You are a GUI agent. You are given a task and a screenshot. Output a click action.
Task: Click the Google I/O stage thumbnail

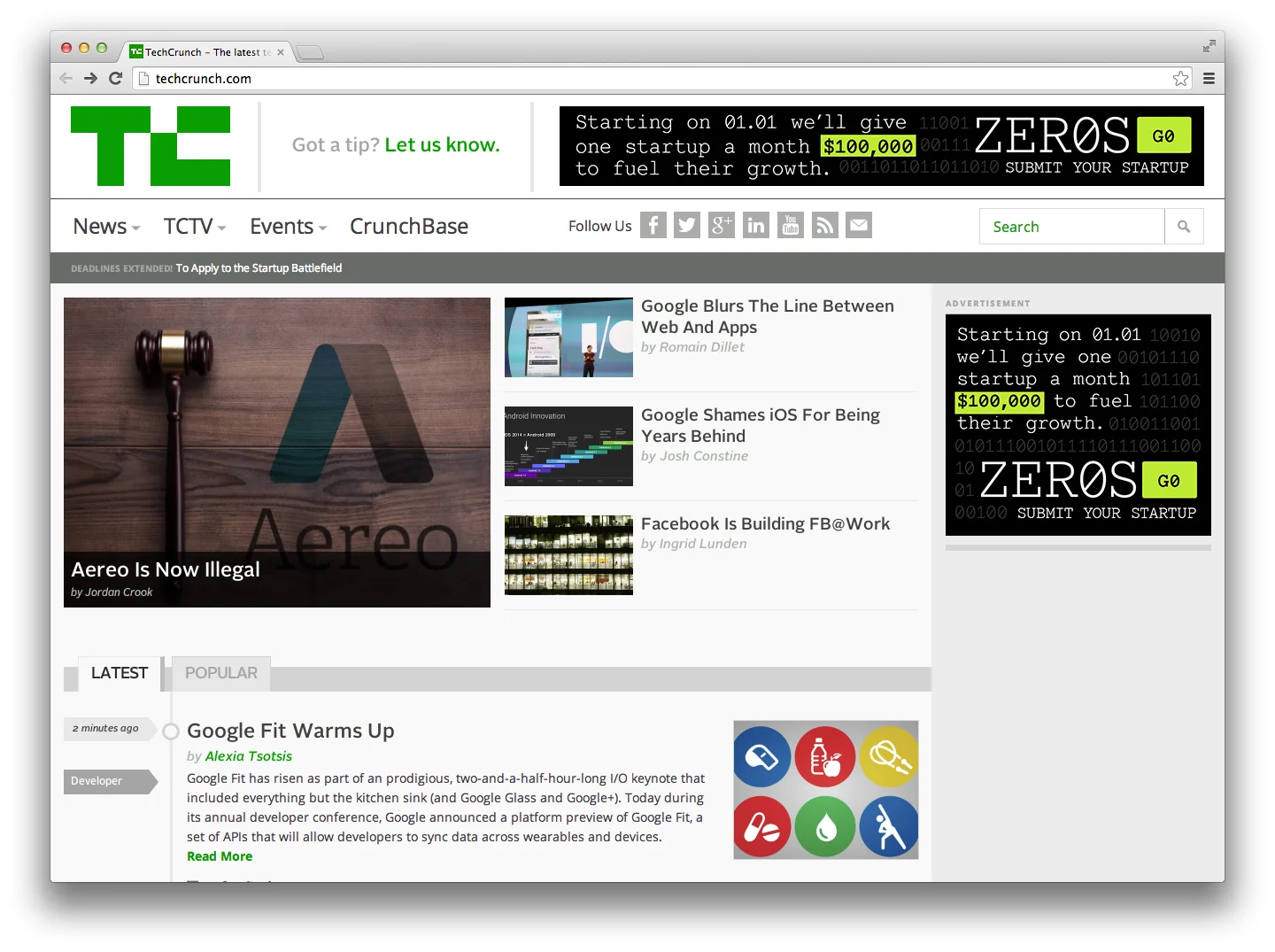click(x=568, y=337)
